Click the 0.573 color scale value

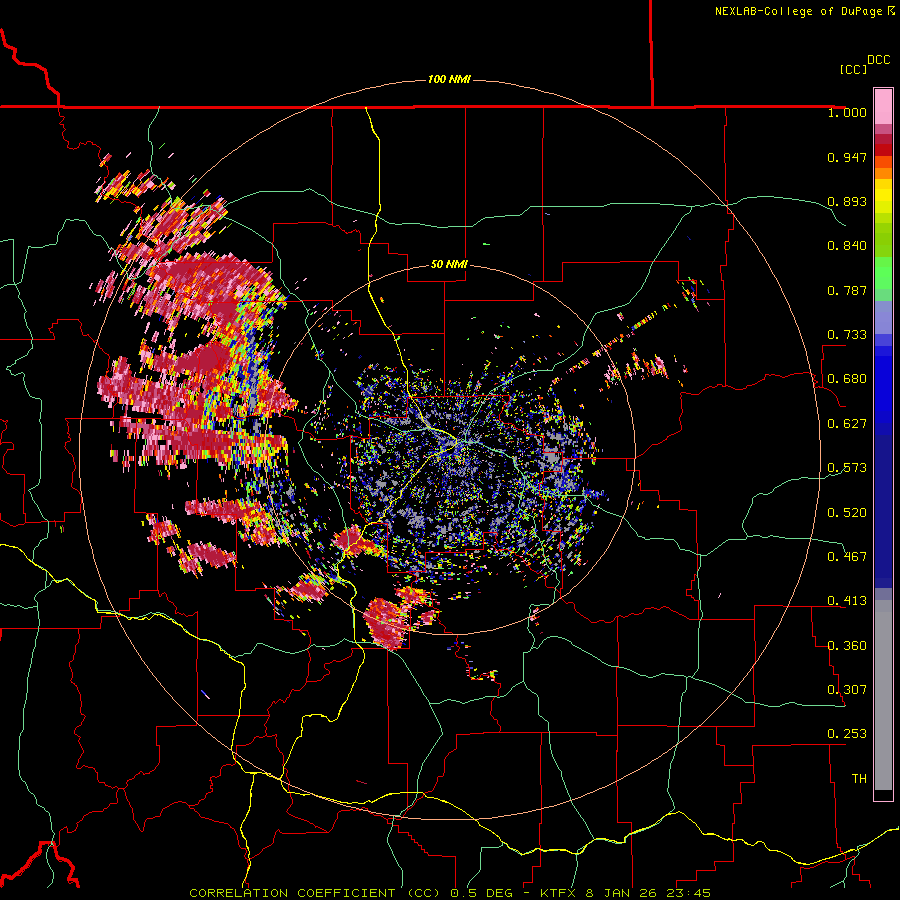click(847, 468)
